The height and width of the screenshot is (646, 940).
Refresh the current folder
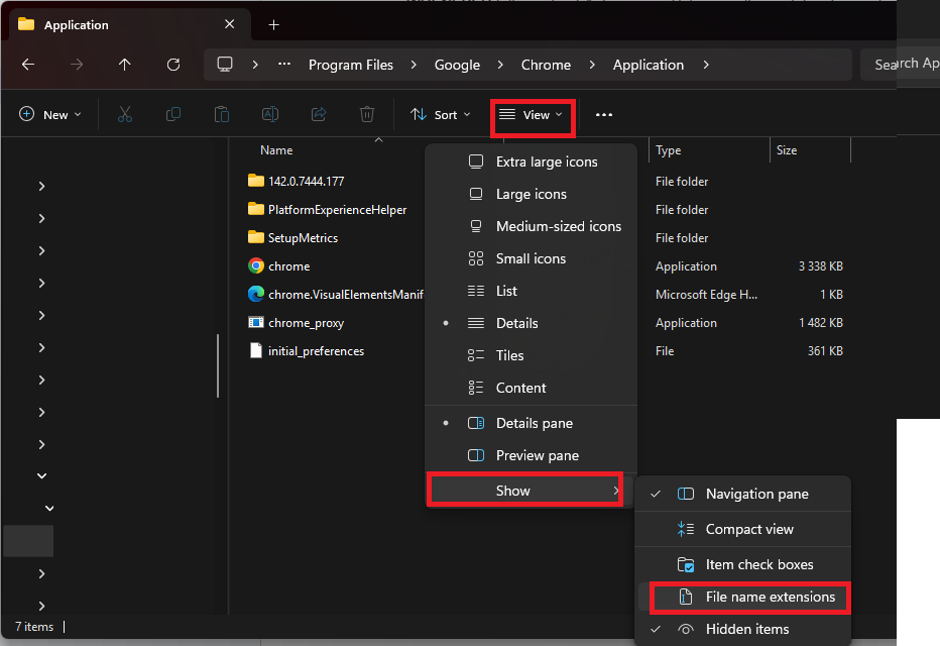(173, 64)
